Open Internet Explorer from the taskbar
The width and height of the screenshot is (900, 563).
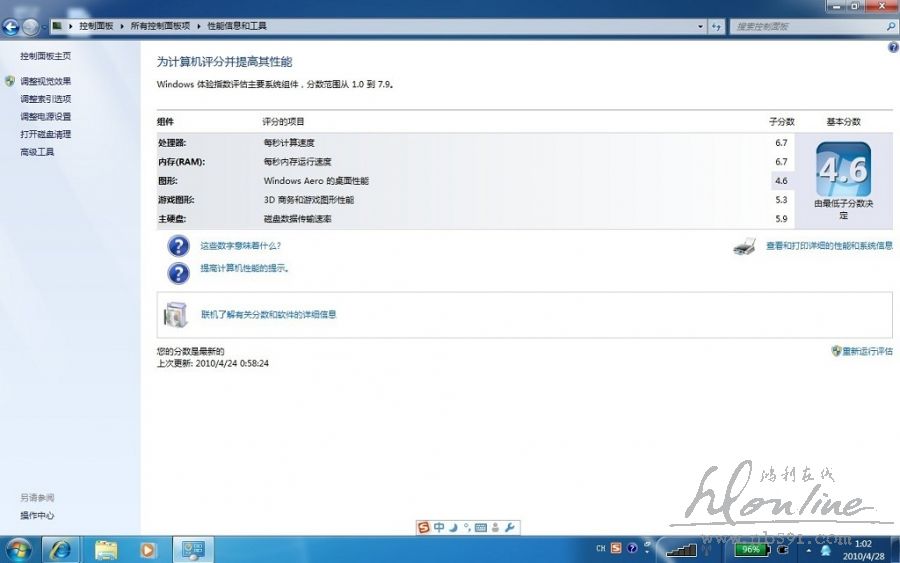[62, 549]
